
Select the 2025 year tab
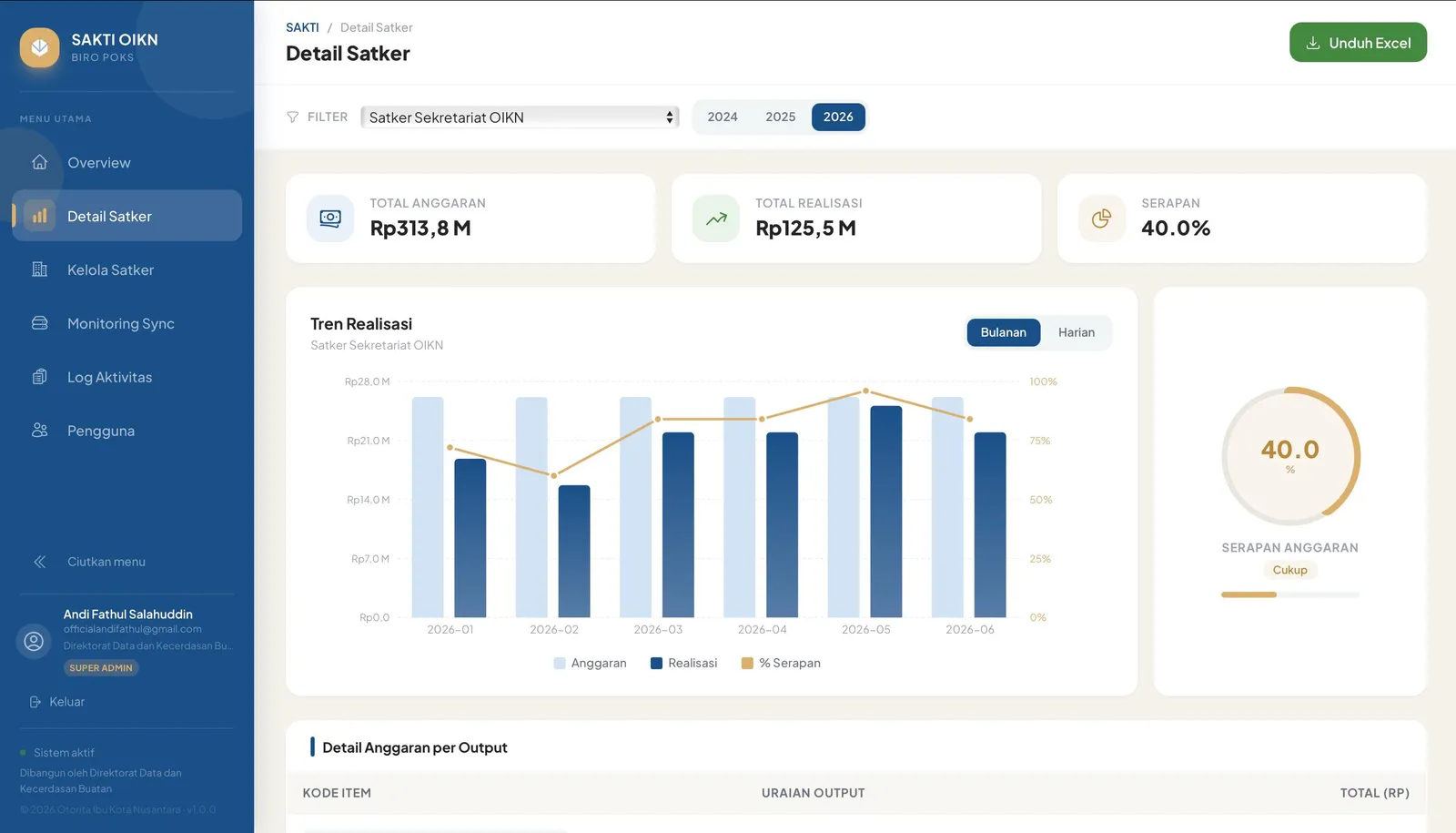tap(780, 117)
